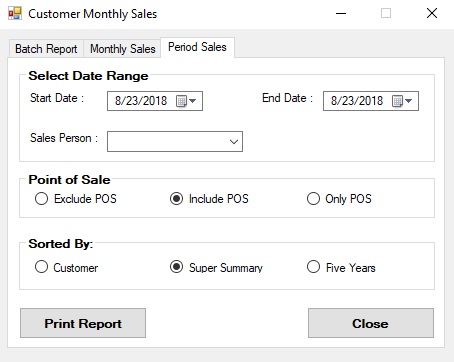Open the End Date calendar dropdown
Image resolution: width=454 pixels, height=362 pixels.
click(x=402, y=101)
